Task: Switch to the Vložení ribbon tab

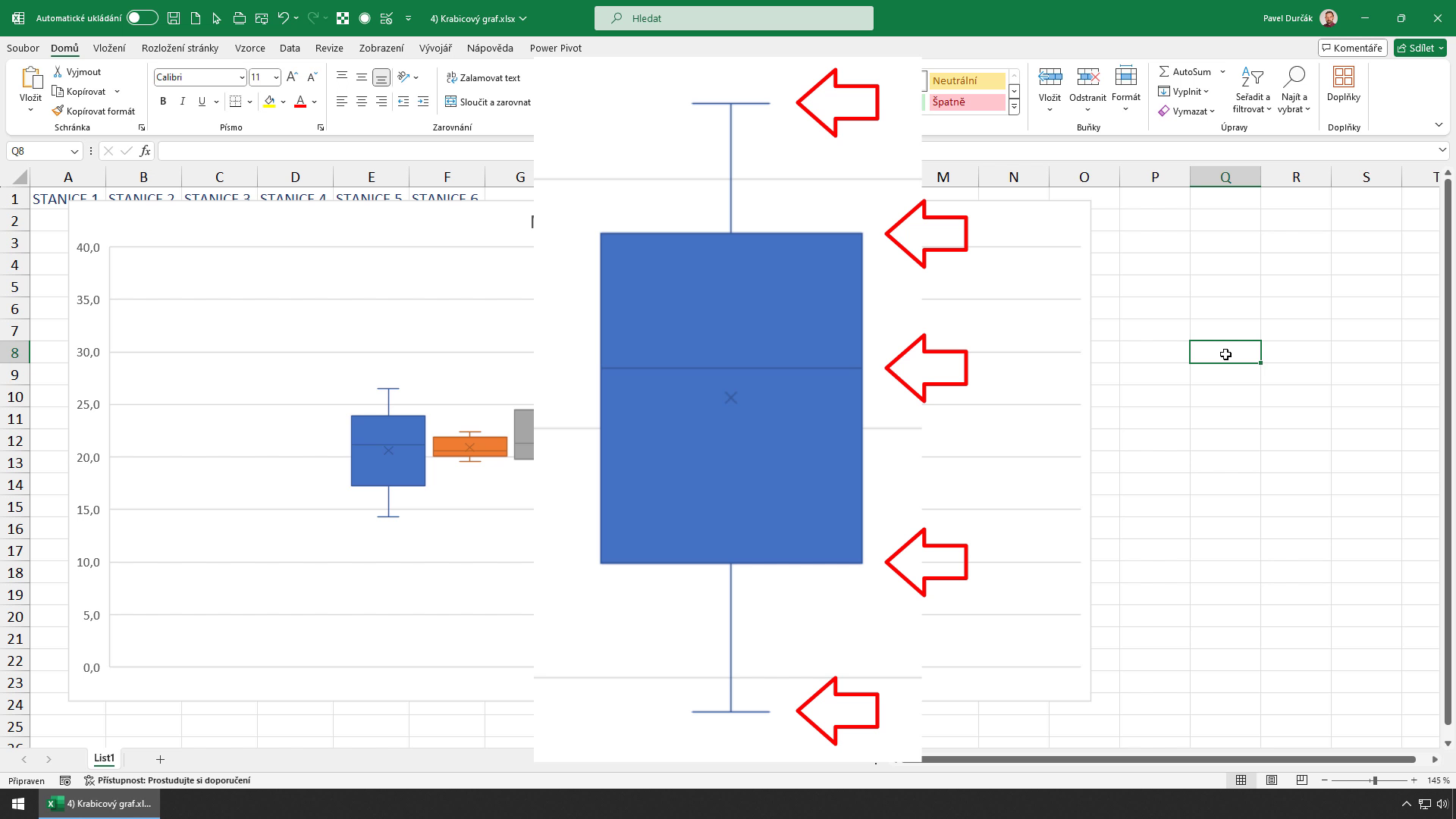Action: click(x=109, y=48)
